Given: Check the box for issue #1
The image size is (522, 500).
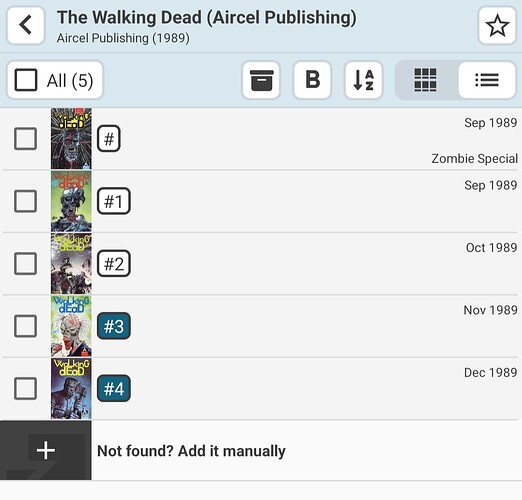Looking at the screenshot, I should pos(25,201).
